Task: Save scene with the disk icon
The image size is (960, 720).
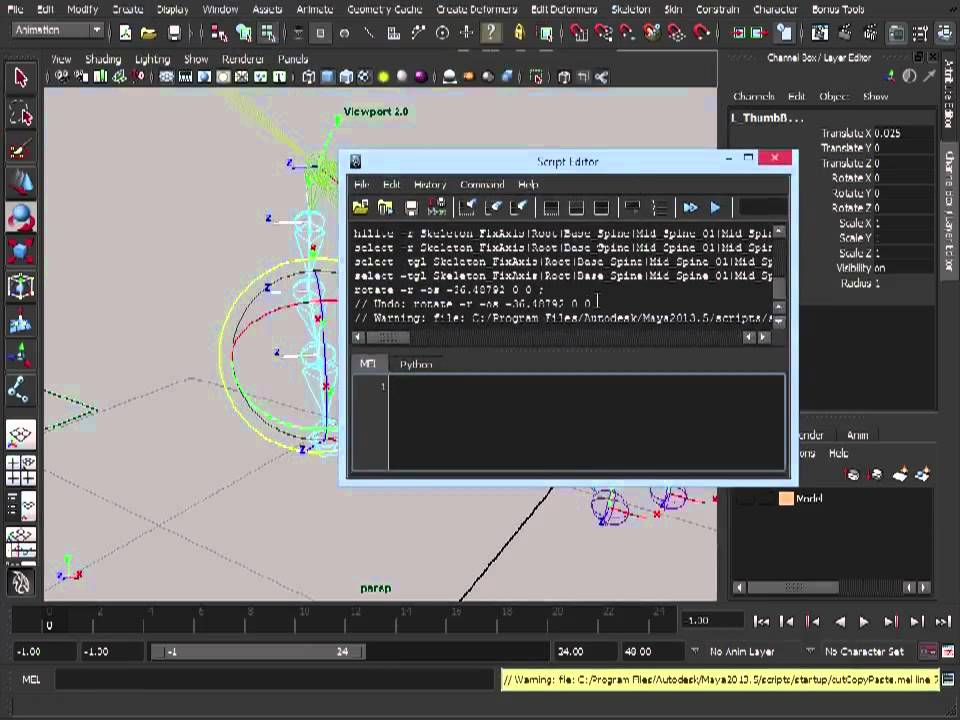Action: click(174, 32)
